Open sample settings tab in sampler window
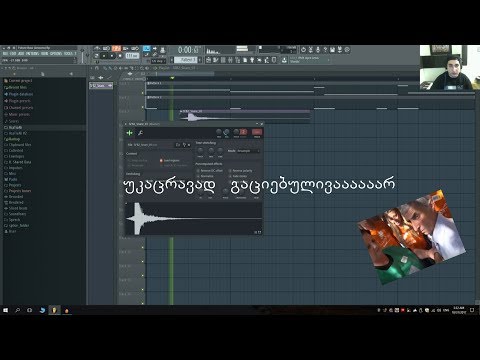Screen dimensions: 480x360 pyautogui.click(x=129, y=133)
